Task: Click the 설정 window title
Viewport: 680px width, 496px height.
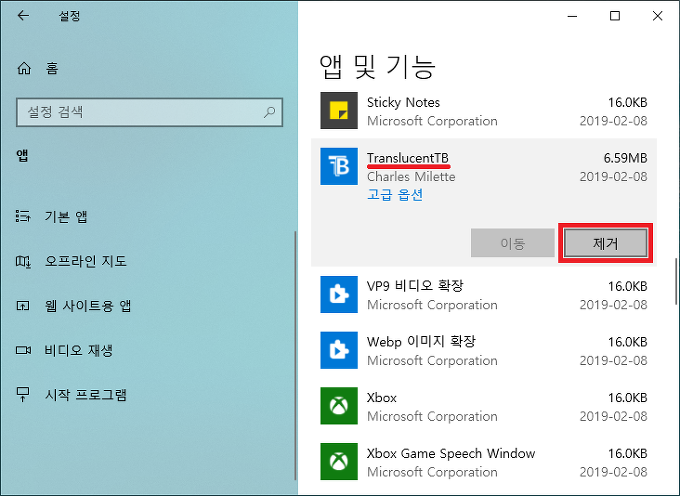Action: click(x=69, y=16)
